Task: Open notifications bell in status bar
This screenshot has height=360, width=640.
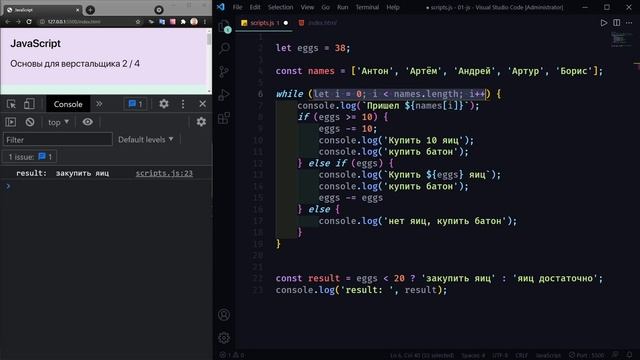Action: coord(629,355)
